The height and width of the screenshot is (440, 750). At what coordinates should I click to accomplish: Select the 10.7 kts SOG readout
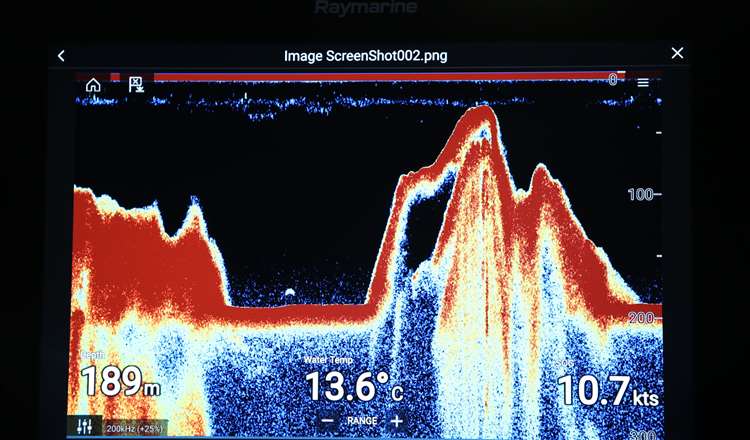(x=607, y=390)
